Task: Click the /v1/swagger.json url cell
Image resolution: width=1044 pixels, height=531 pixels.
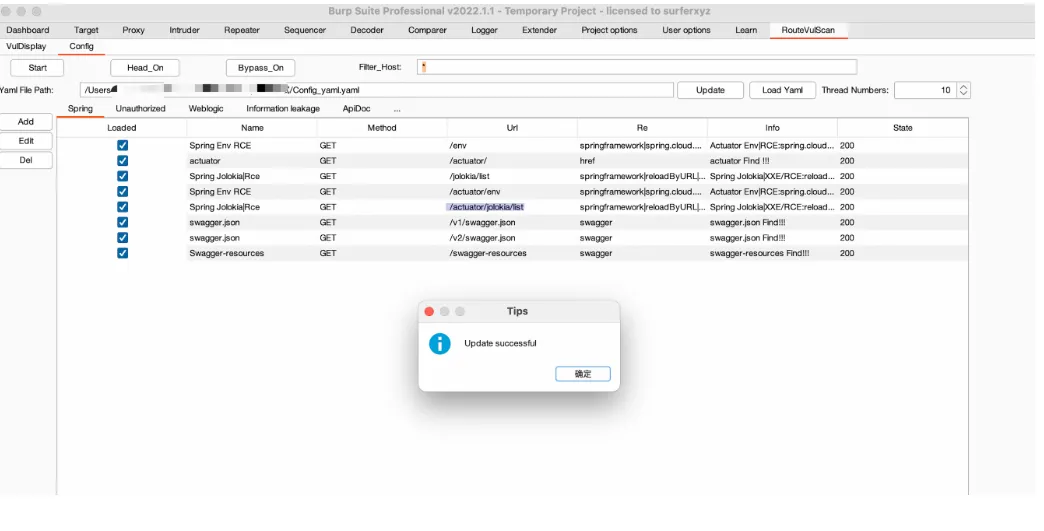Action: point(512,222)
